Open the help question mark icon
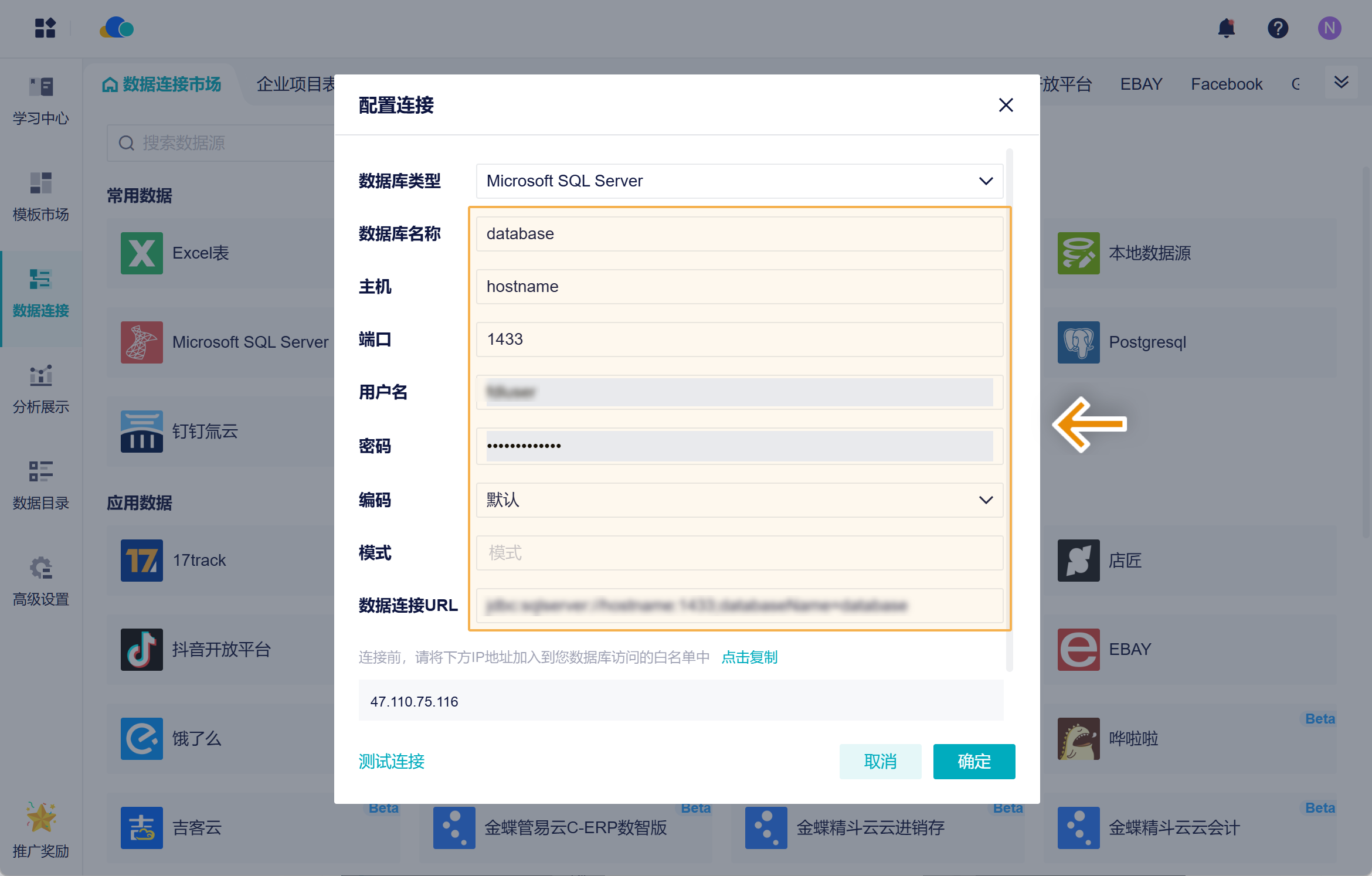 [x=1278, y=28]
